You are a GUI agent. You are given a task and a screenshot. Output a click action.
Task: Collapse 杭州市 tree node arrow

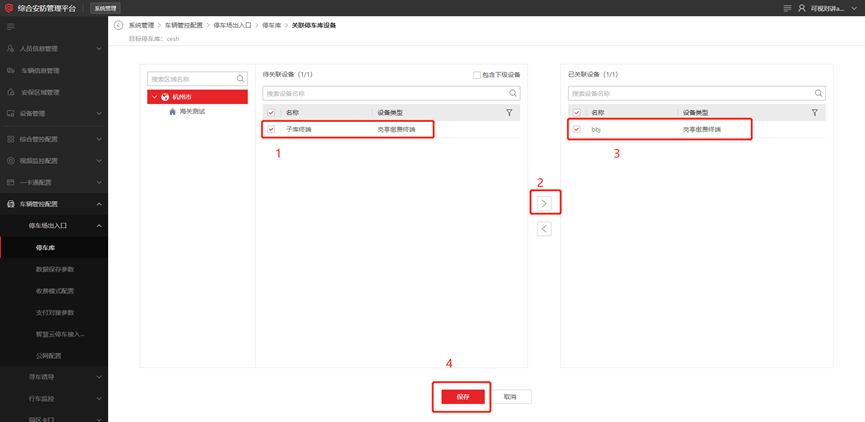pyautogui.click(x=154, y=97)
